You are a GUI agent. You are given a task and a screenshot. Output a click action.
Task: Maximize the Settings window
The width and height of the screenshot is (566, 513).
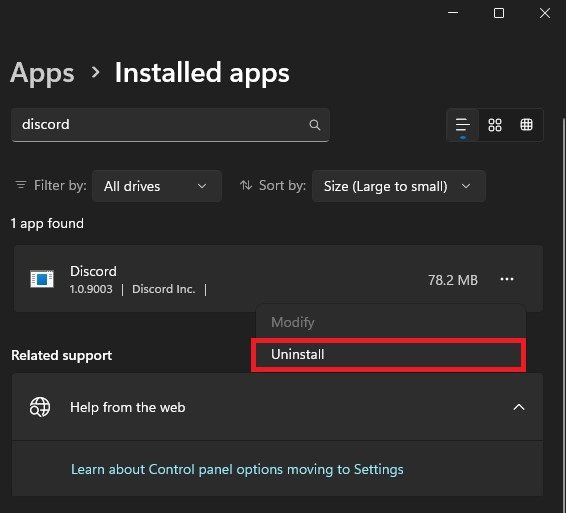pos(498,13)
